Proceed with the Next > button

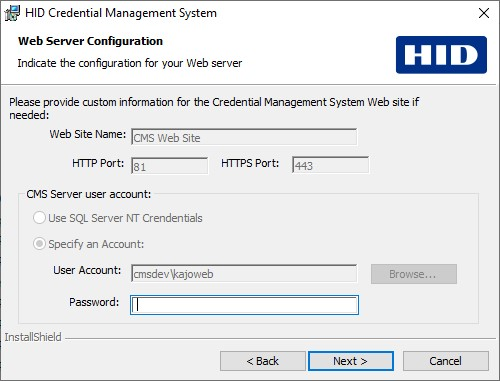(351, 361)
